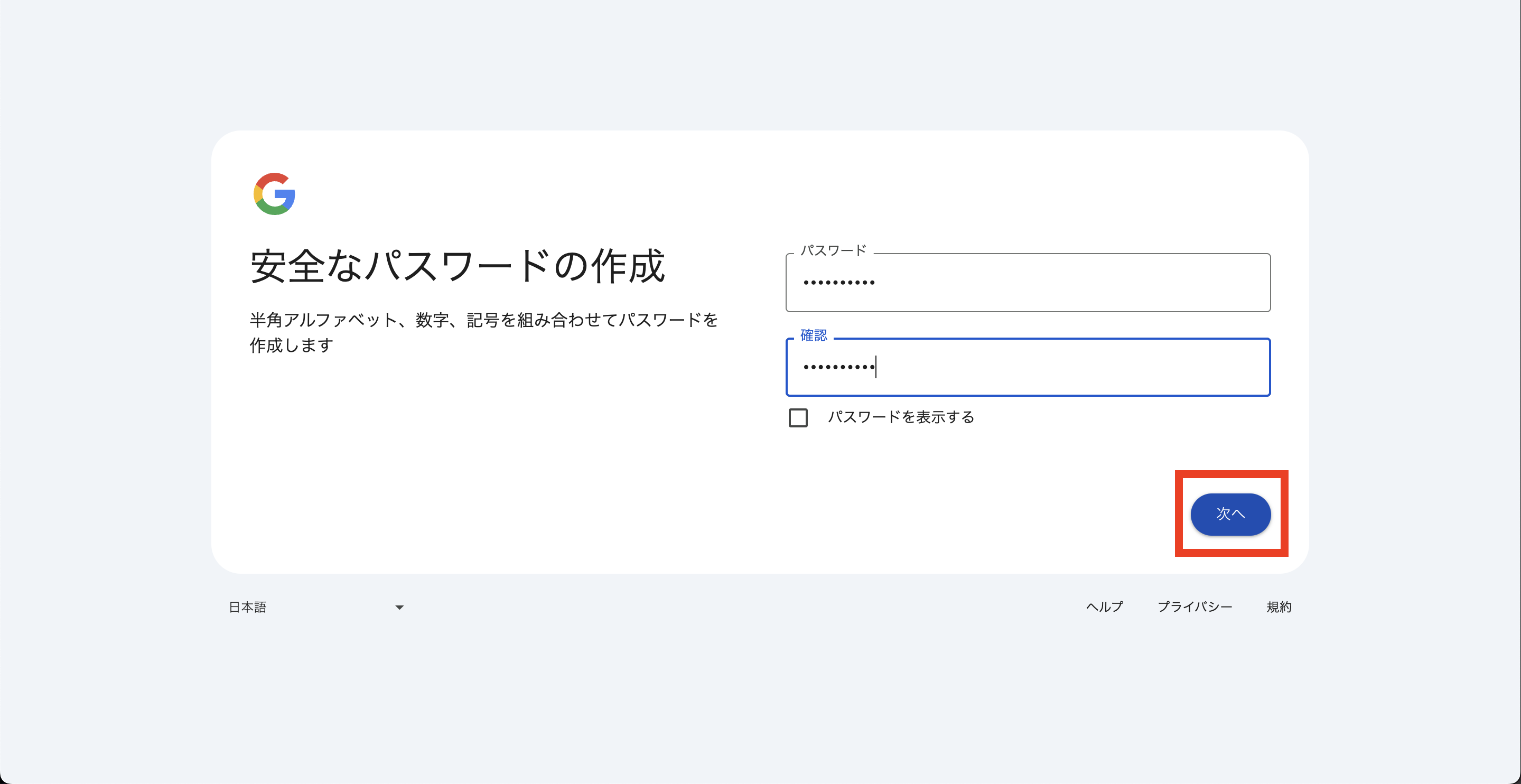The image size is (1521, 784).
Task: Click the gray page background above the card
Action: point(761,65)
